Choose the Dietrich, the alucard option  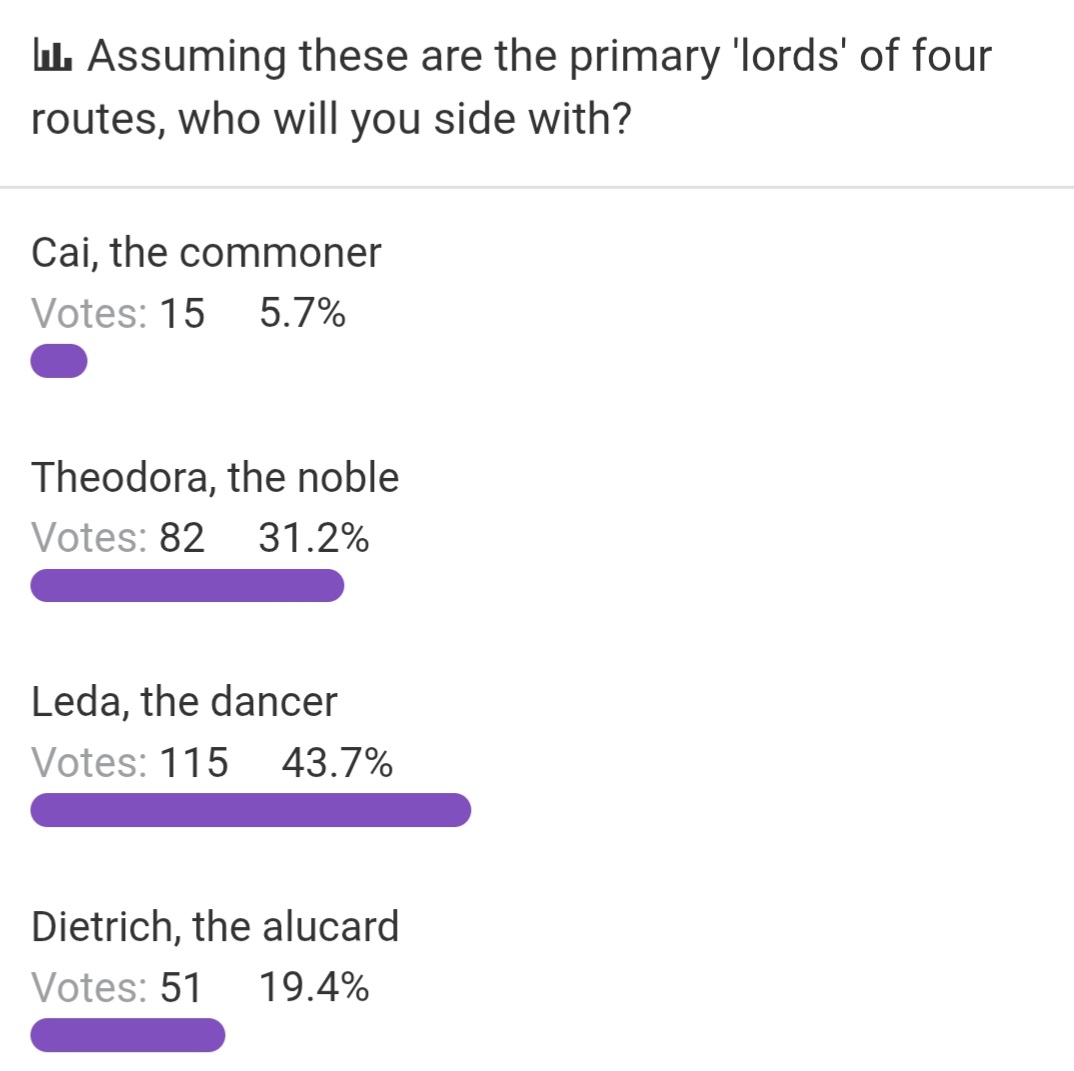[215, 927]
